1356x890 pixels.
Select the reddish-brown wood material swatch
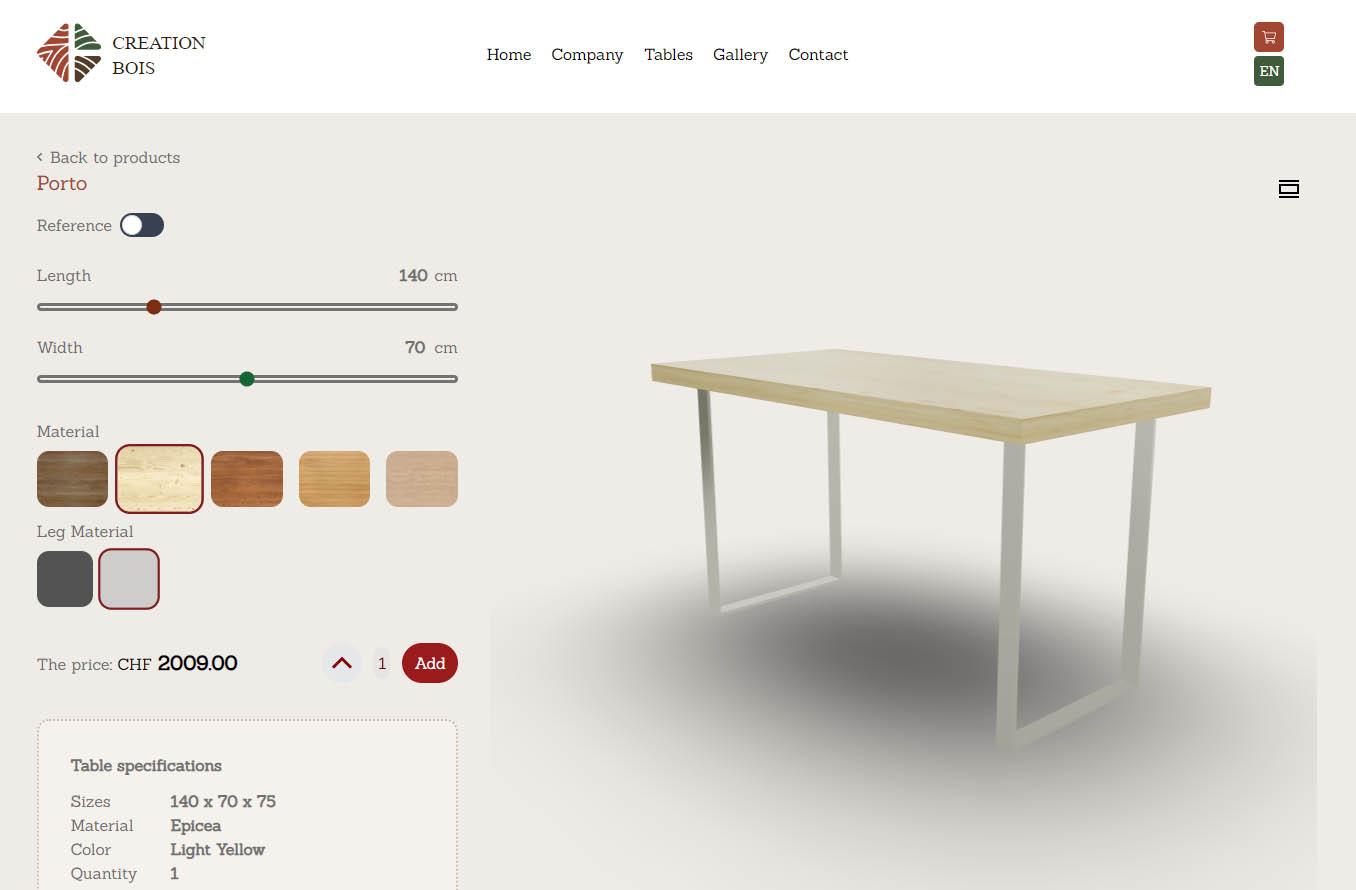pyautogui.click(x=247, y=479)
